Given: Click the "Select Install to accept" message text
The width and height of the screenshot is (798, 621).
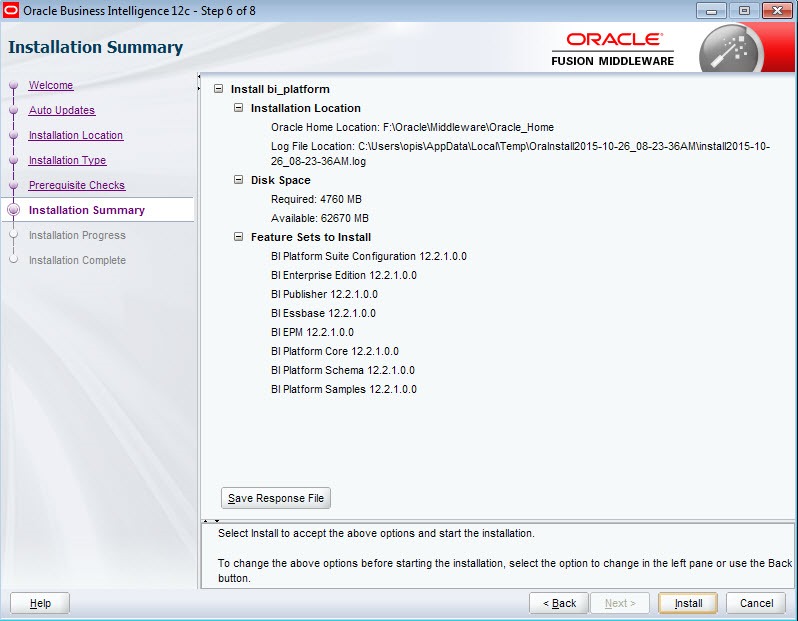Looking at the screenshot, I should (x=376, y=533).
